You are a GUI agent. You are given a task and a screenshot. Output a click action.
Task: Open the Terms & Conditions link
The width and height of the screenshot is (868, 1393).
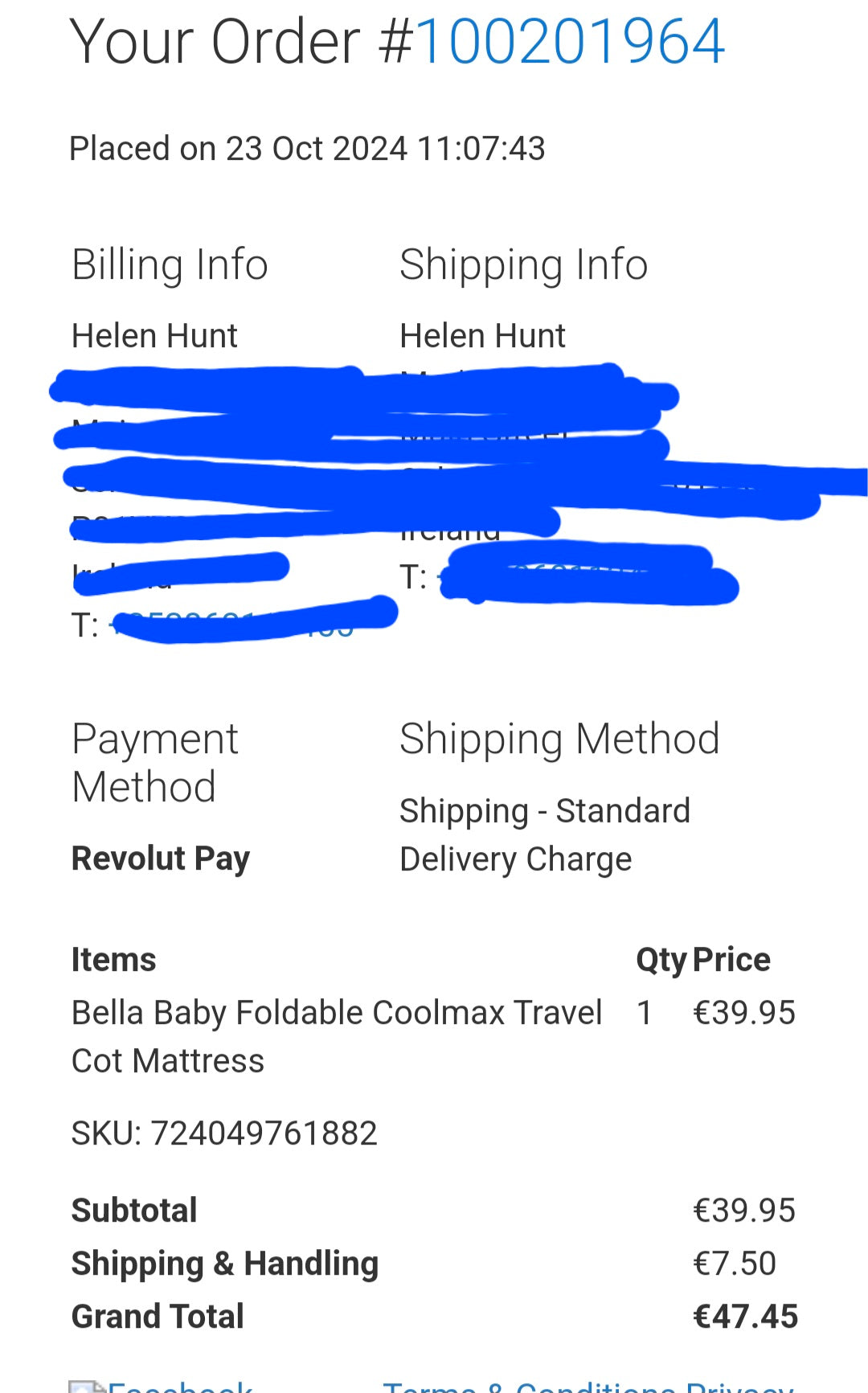pos(530,1387)
